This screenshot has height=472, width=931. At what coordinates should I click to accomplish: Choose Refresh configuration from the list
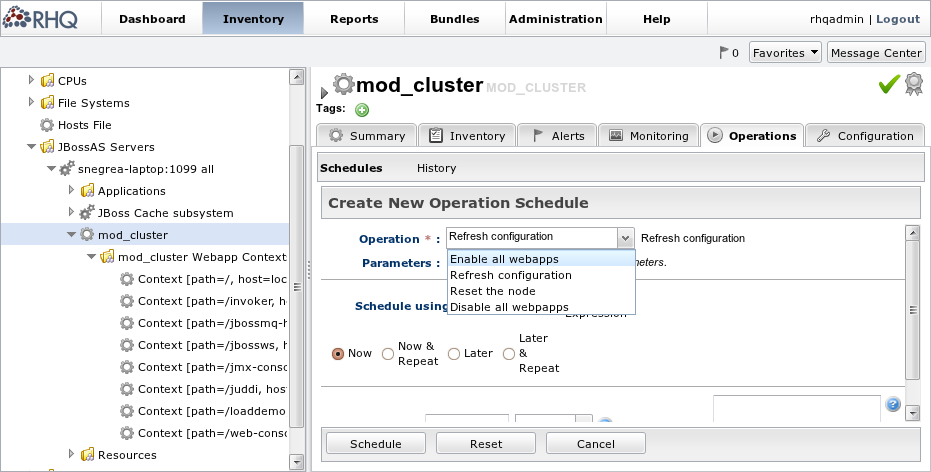tap(541, 275)
